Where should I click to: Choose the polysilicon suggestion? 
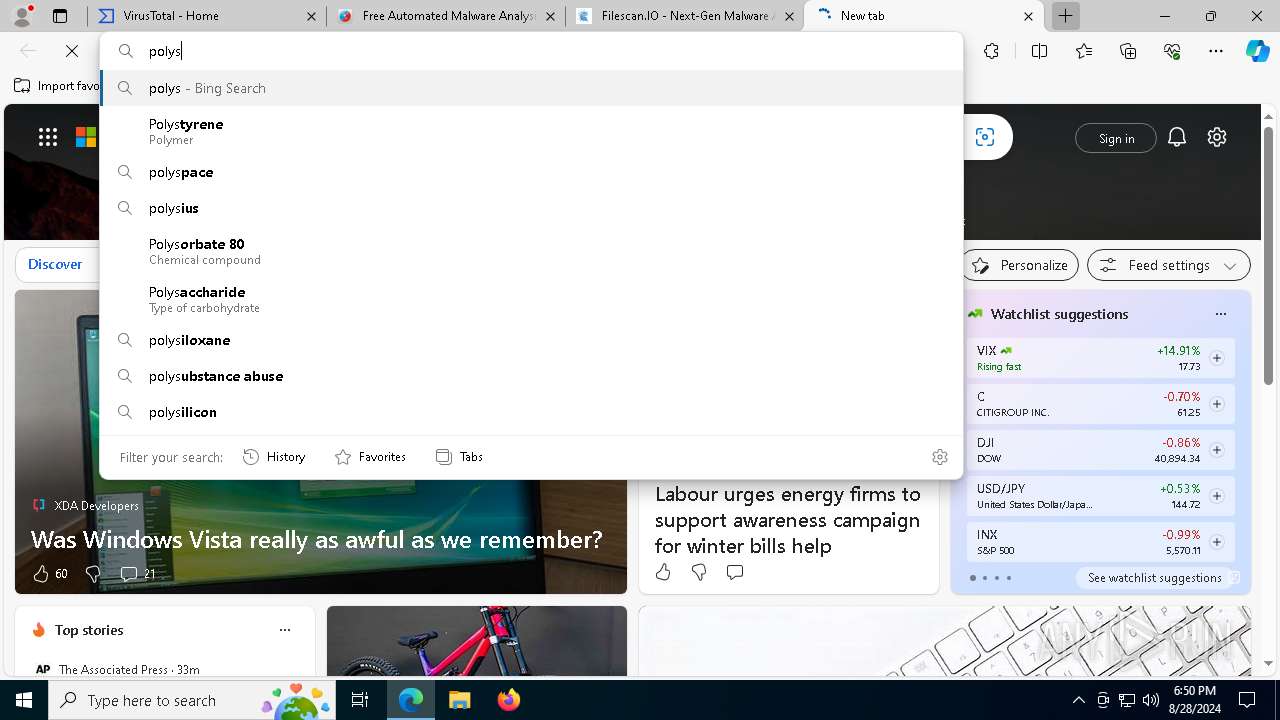click(531, 412)
